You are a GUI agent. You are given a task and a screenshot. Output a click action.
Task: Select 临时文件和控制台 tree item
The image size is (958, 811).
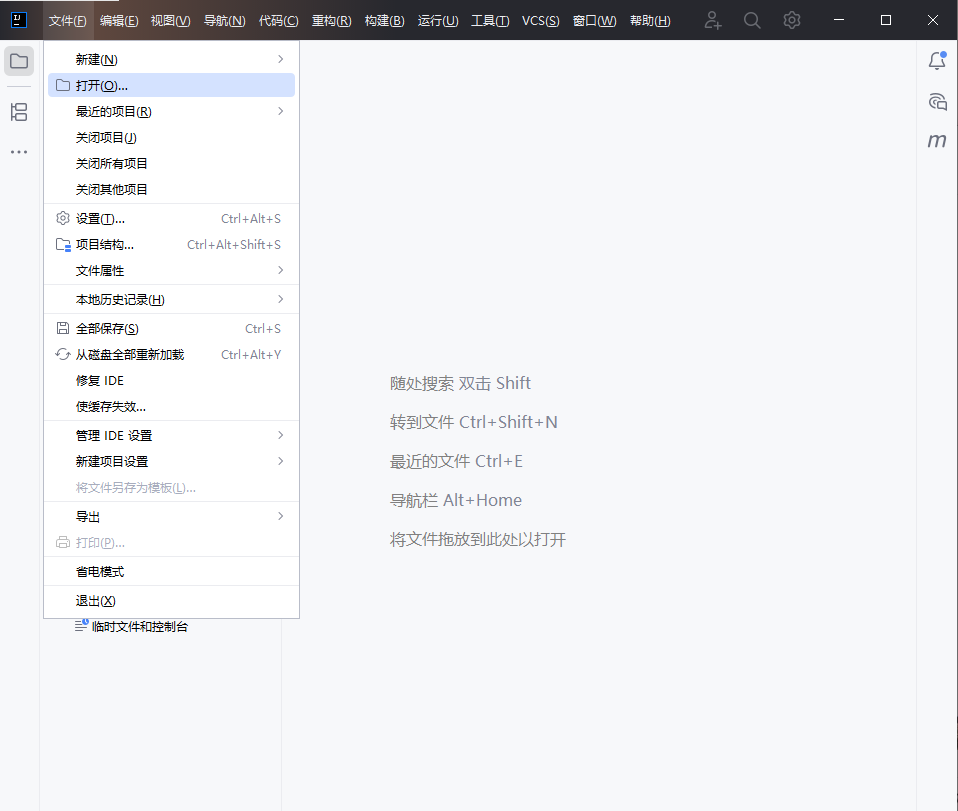coord(146,627)
